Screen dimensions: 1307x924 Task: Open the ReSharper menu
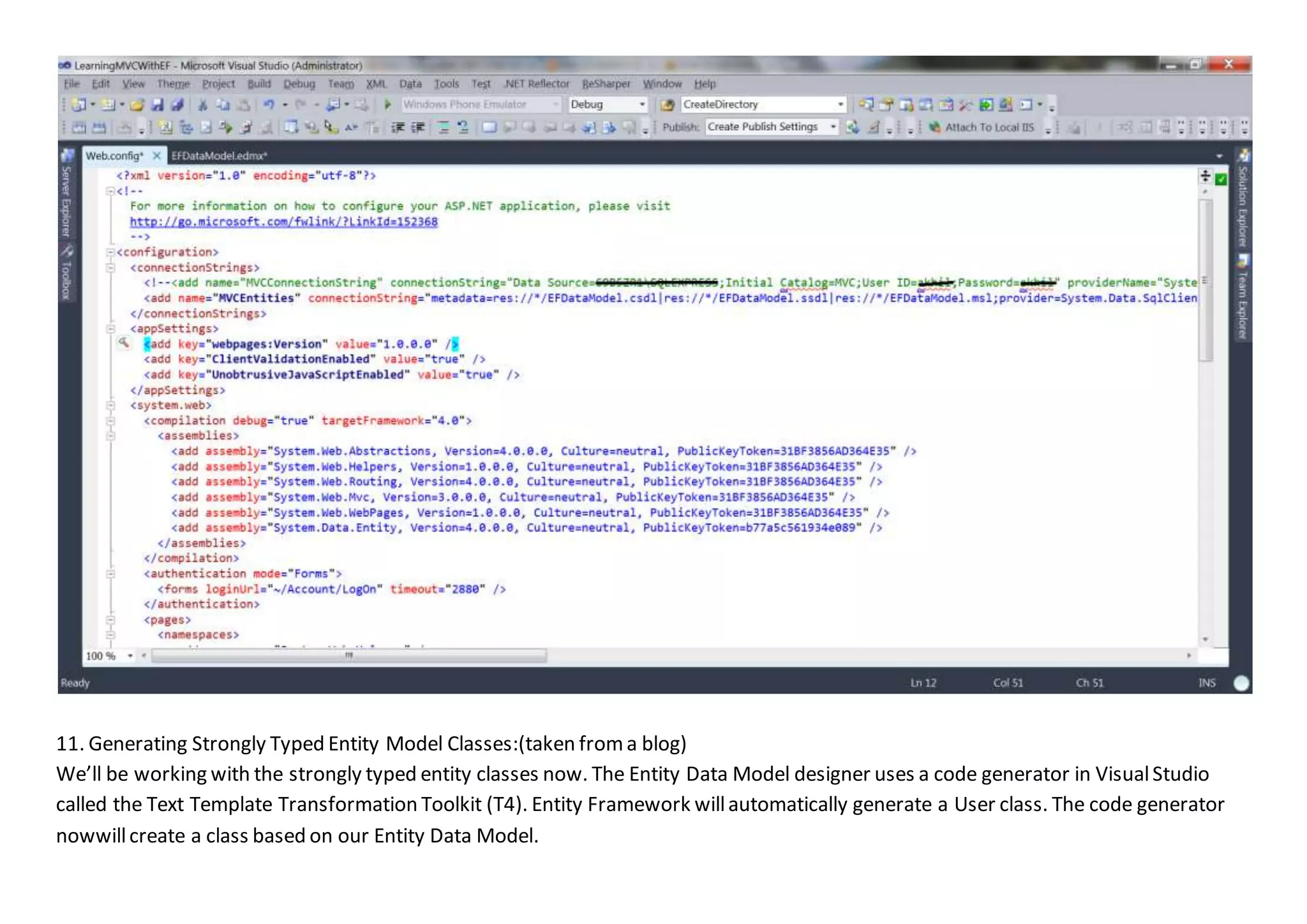point(606,84)
